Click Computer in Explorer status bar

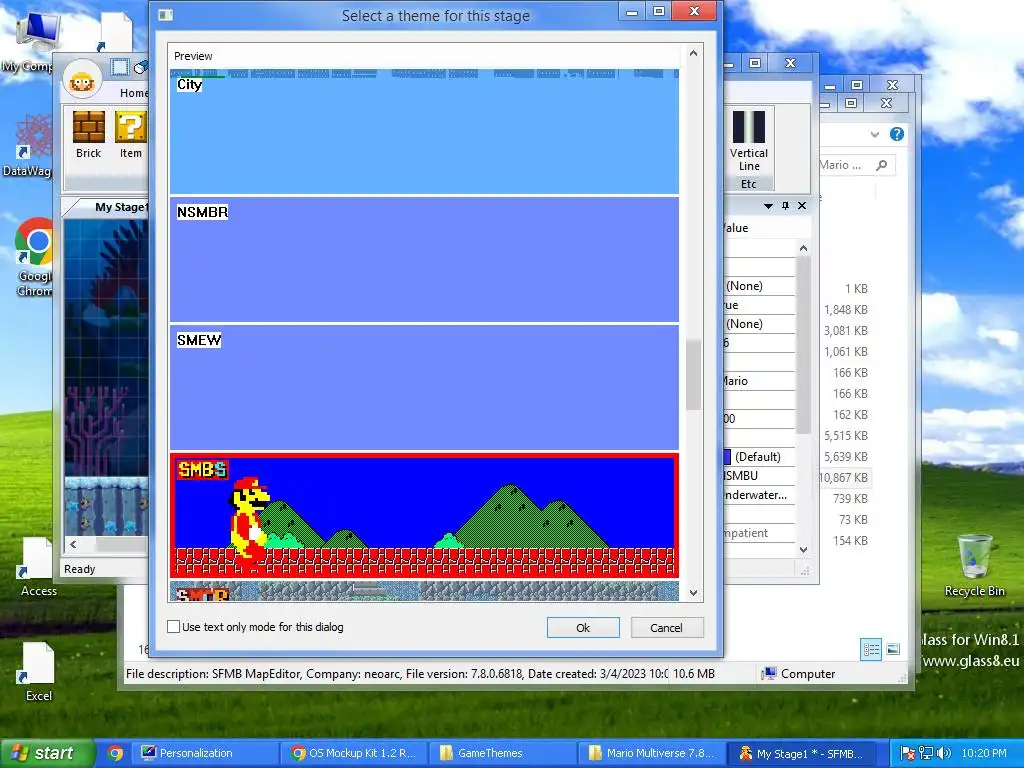(x=799, y=673)
